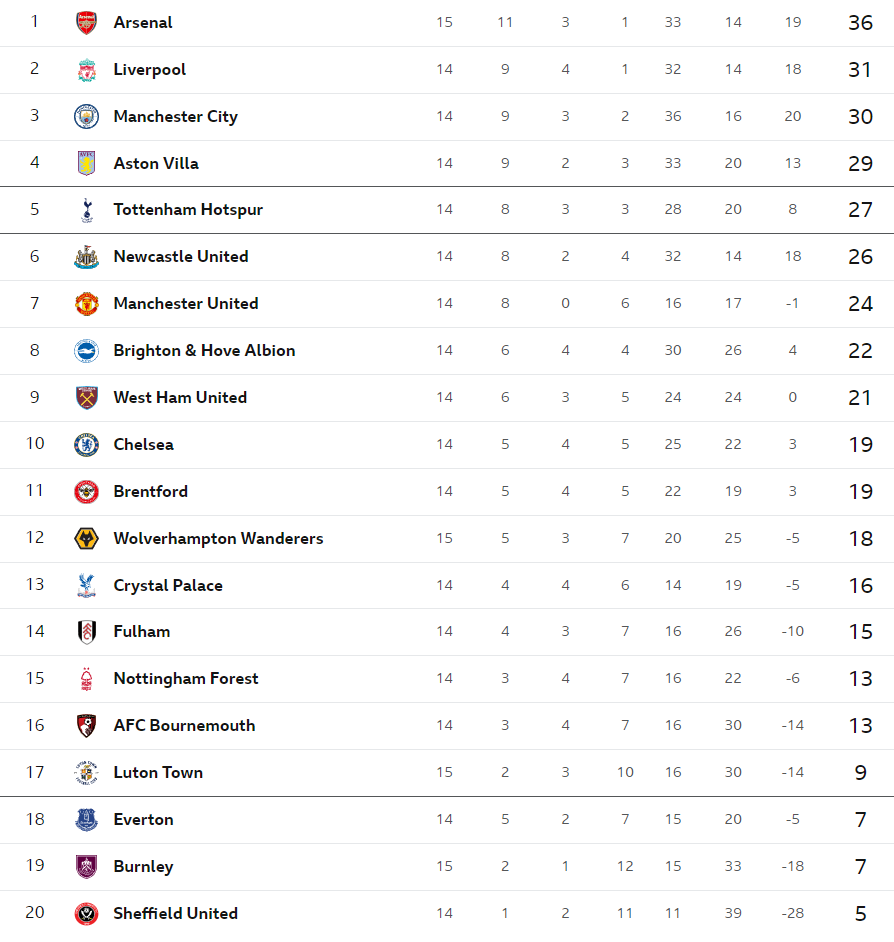Open the Brighton & Hove Albion team link
The width and height of the screenshot is (894, 942).
tap(204, 350)
